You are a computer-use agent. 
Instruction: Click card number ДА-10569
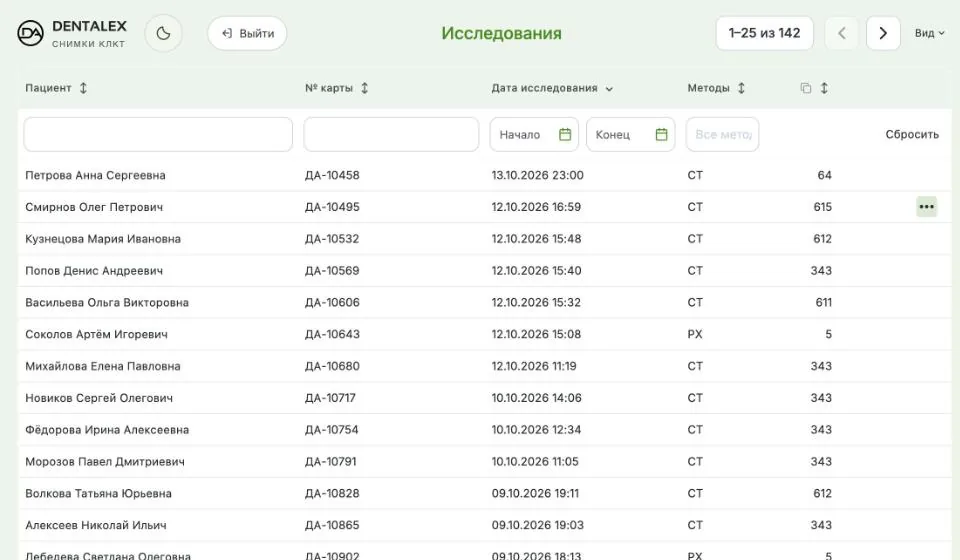(x=332, y=271)
